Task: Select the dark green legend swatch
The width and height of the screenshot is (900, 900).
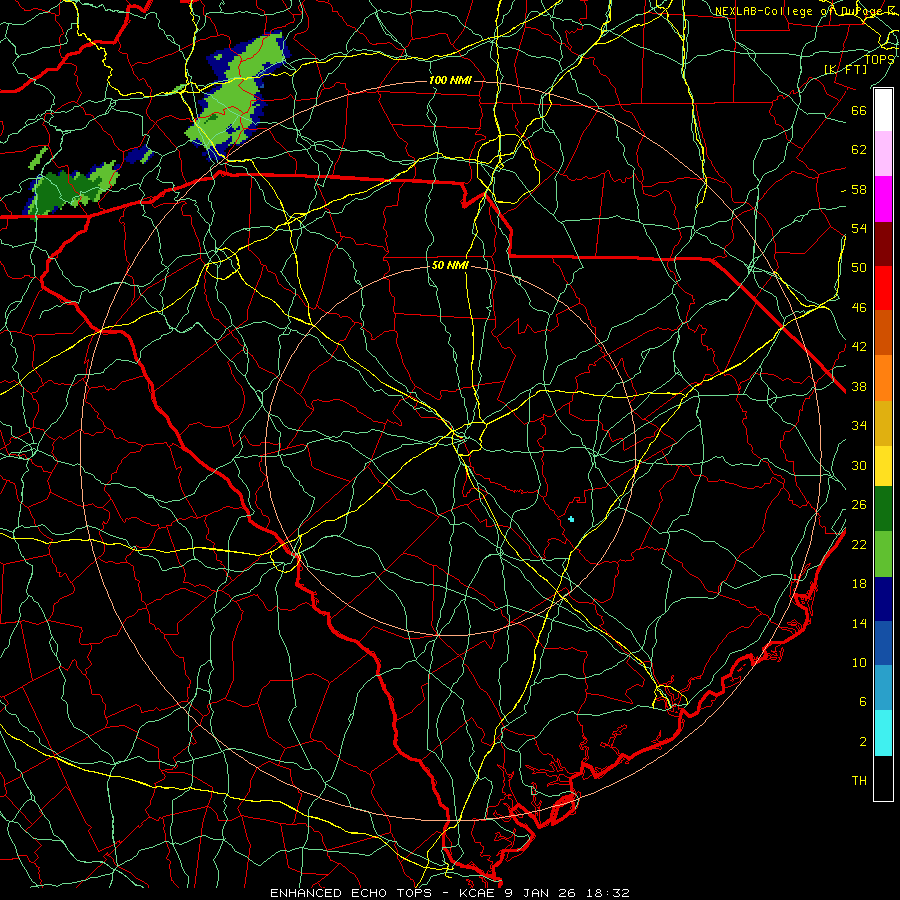Action: [883, 509]
